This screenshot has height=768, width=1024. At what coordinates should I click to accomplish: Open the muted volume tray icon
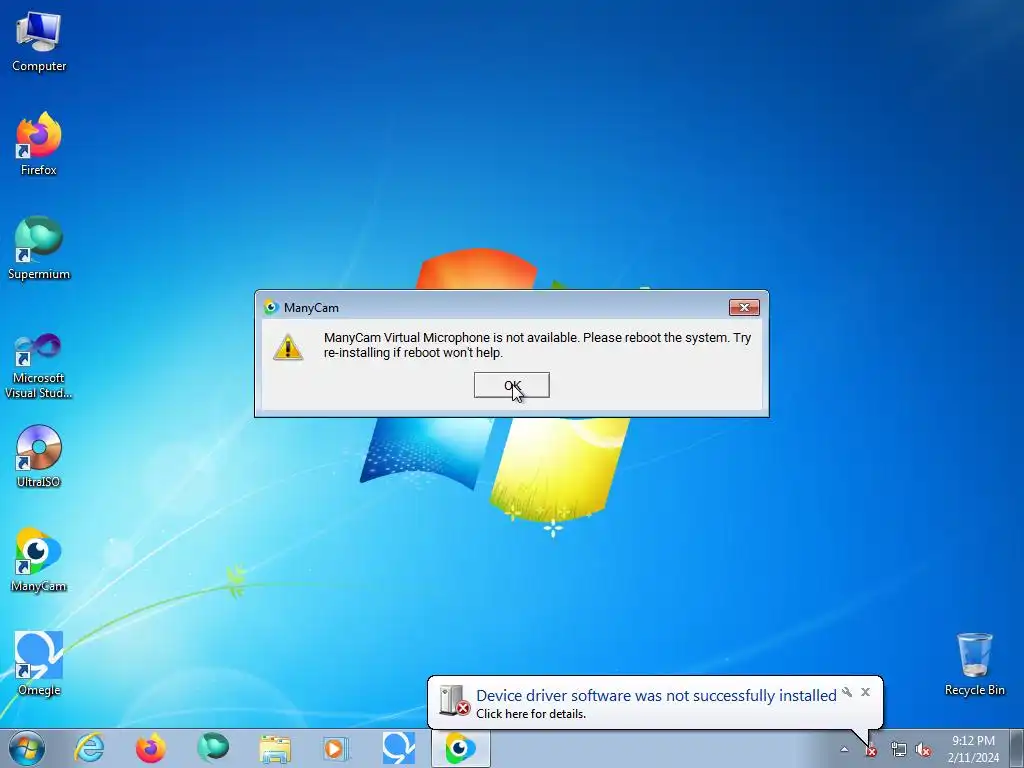coord(923,750)
